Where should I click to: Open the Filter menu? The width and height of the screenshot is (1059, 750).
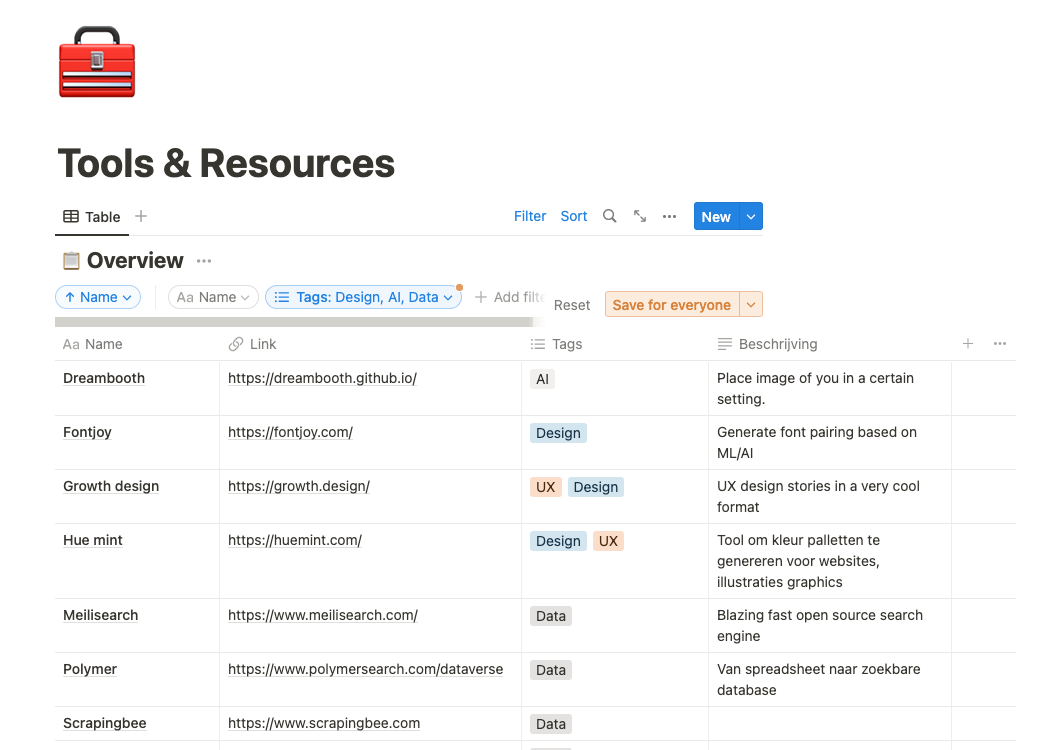click(530, 216)
